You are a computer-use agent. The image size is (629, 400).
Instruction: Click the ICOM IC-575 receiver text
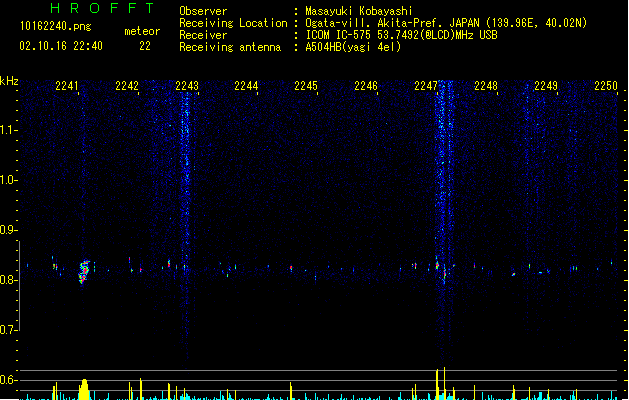point(402,35)
